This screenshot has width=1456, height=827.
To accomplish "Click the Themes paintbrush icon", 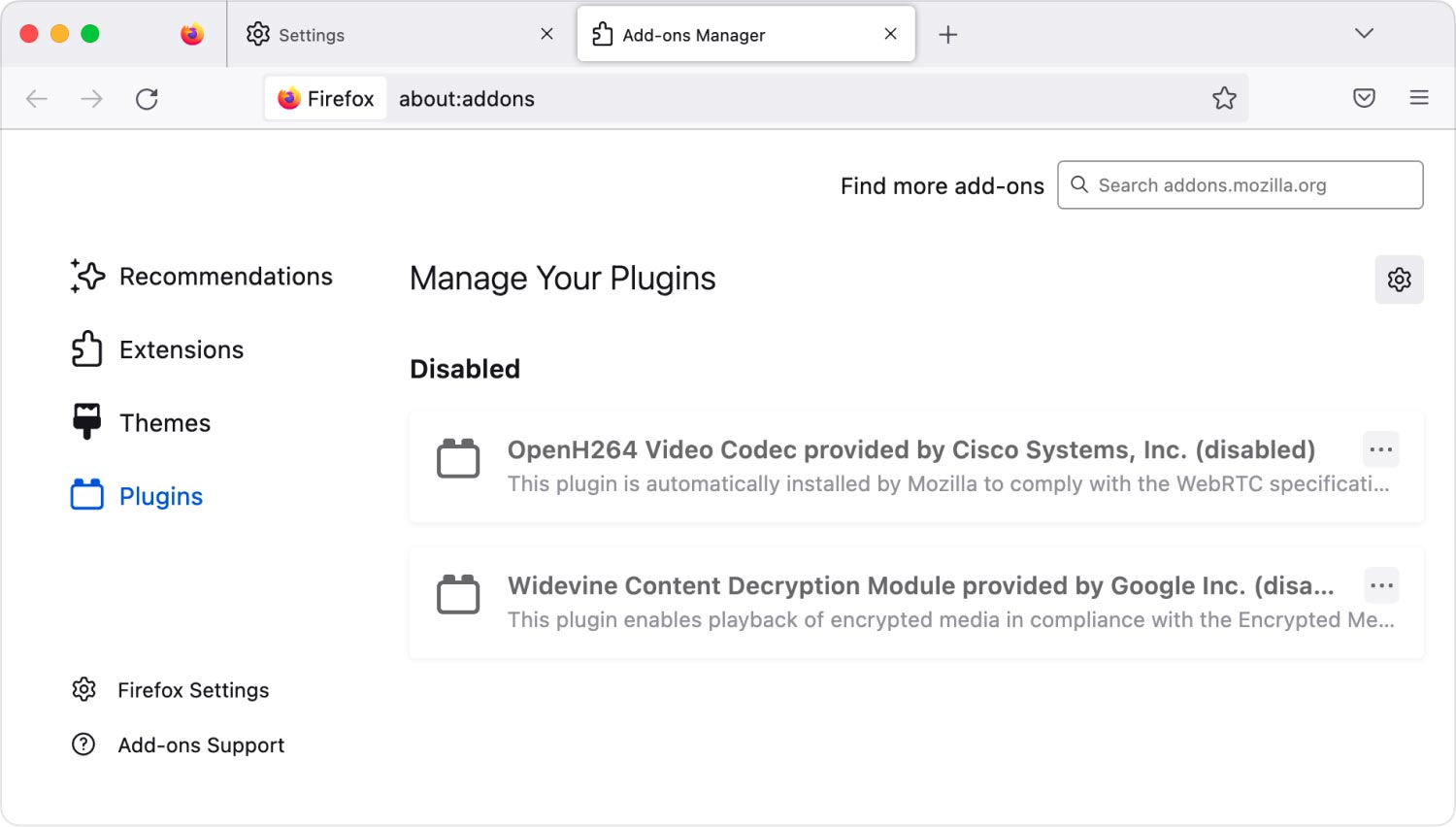I will point(87,422).
